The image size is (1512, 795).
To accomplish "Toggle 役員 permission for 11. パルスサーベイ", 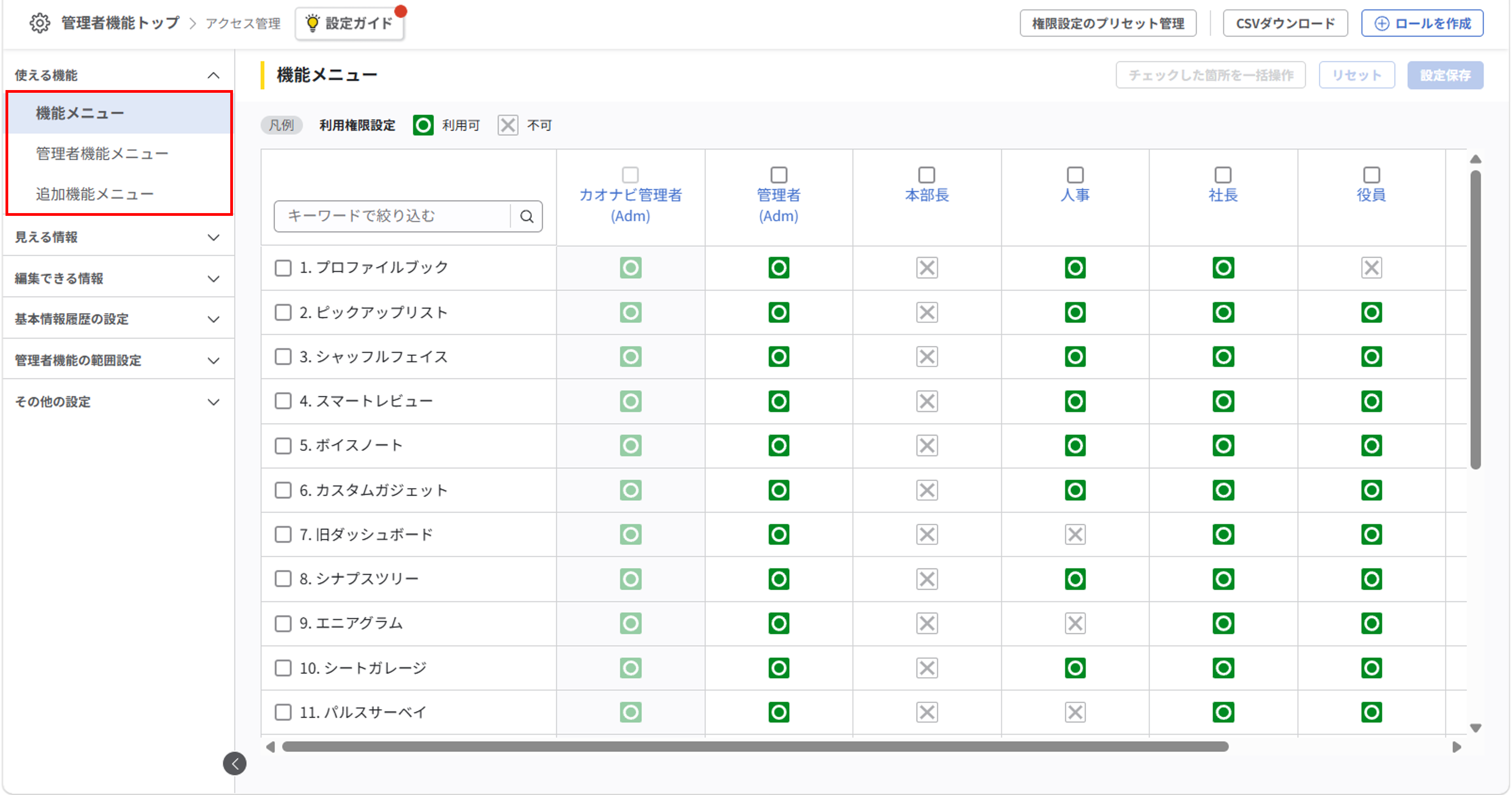I will 1371,712.
